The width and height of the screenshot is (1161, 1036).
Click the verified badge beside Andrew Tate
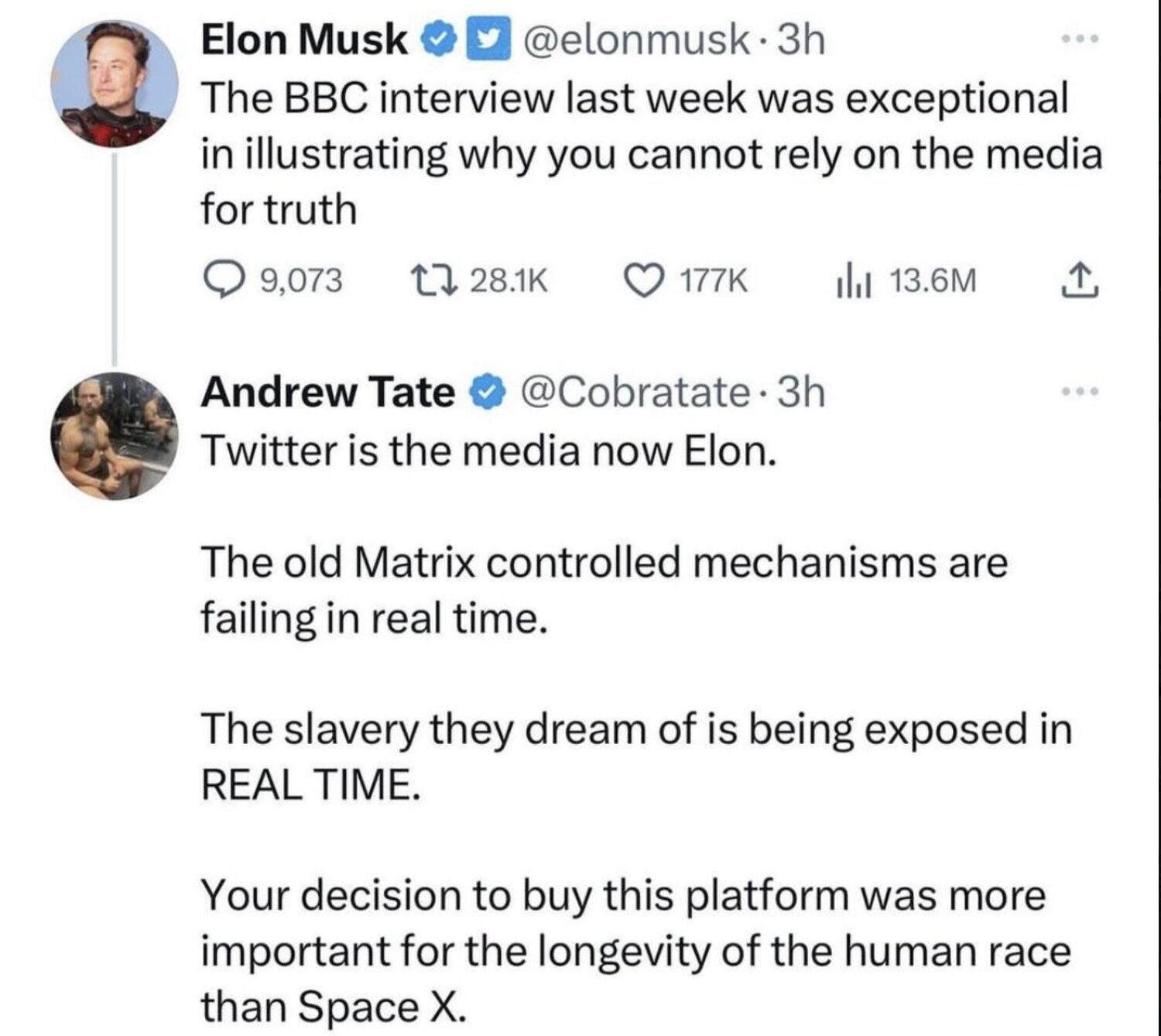(488, 393)
